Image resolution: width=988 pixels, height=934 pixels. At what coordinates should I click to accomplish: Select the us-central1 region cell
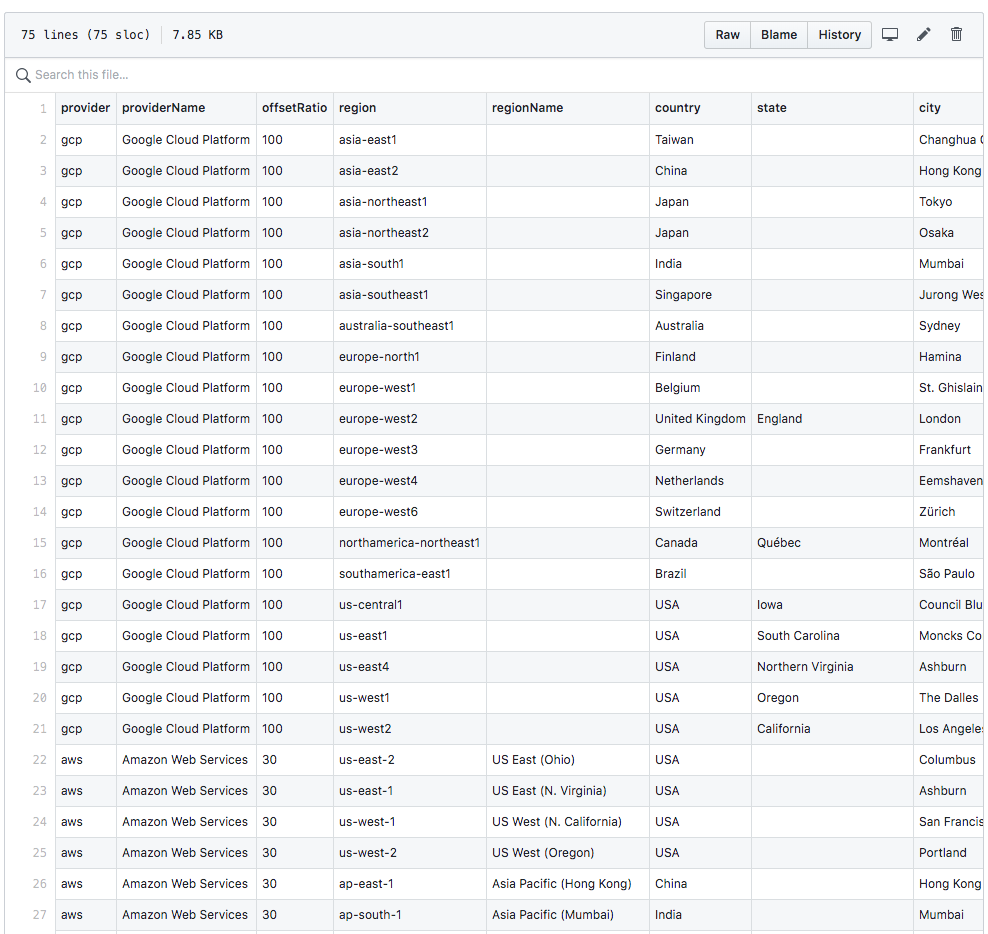coord(410,605)
